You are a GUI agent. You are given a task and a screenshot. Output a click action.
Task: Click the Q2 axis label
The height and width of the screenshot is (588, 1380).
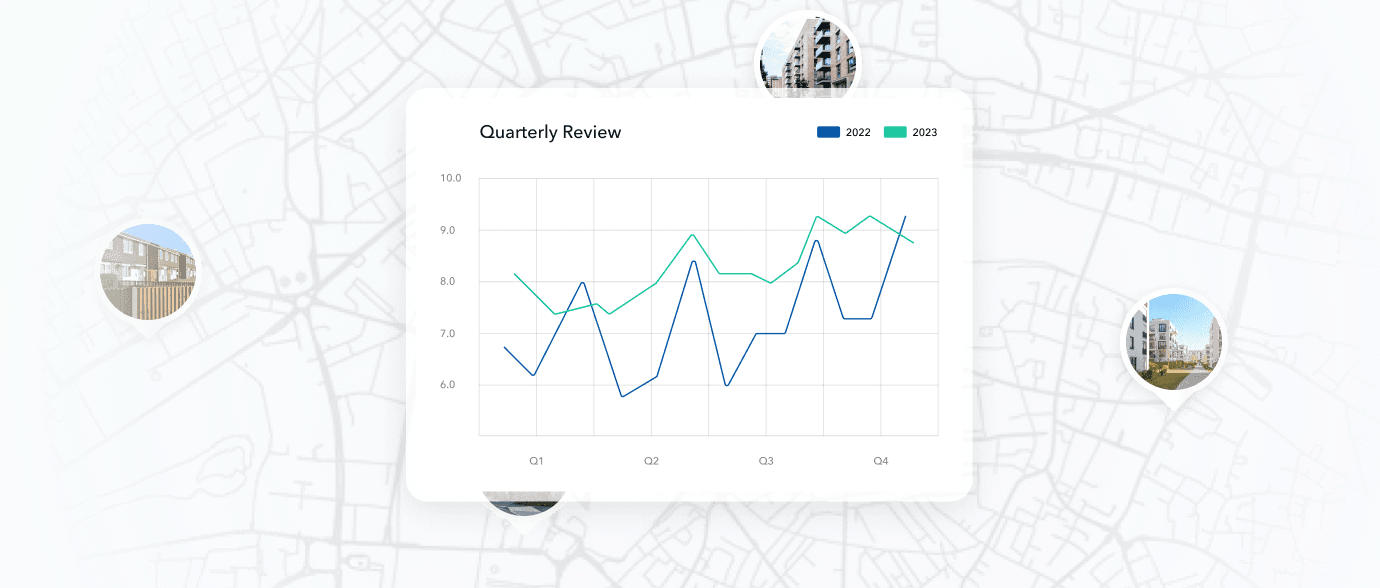tap(651, 461)
